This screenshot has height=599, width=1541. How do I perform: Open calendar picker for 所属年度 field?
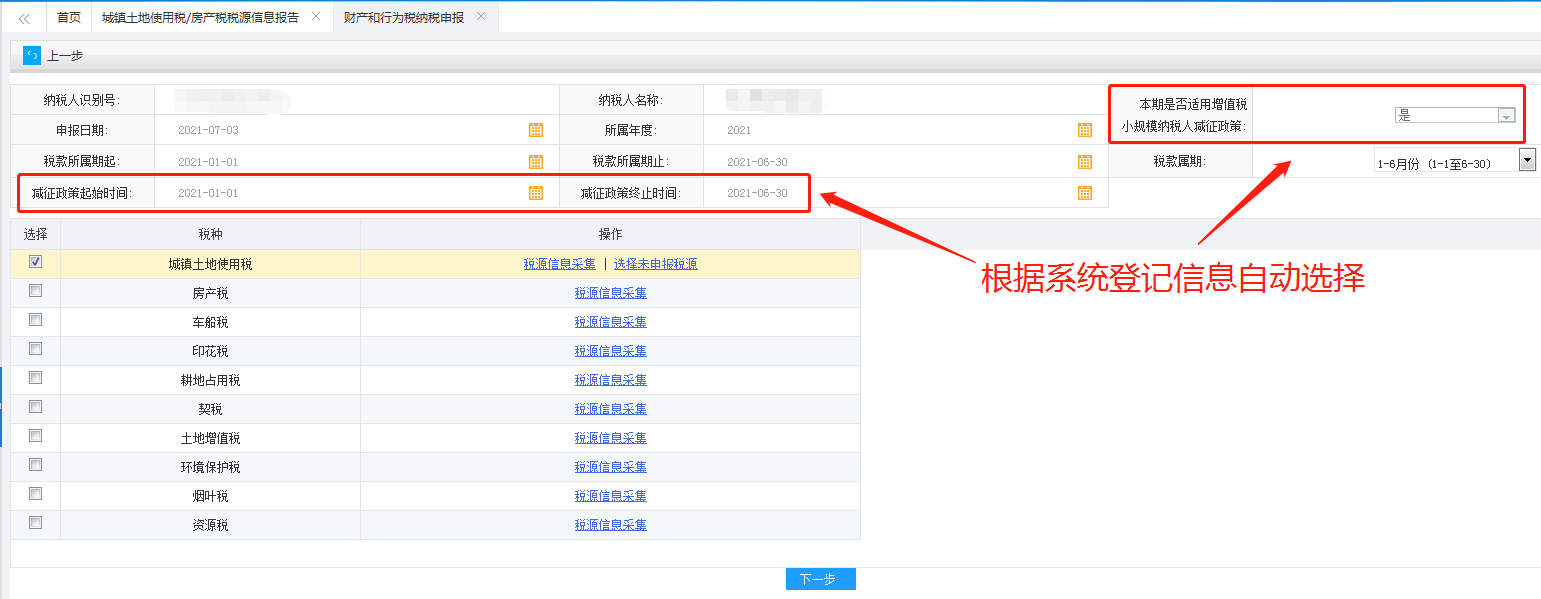coord(1084,130)
